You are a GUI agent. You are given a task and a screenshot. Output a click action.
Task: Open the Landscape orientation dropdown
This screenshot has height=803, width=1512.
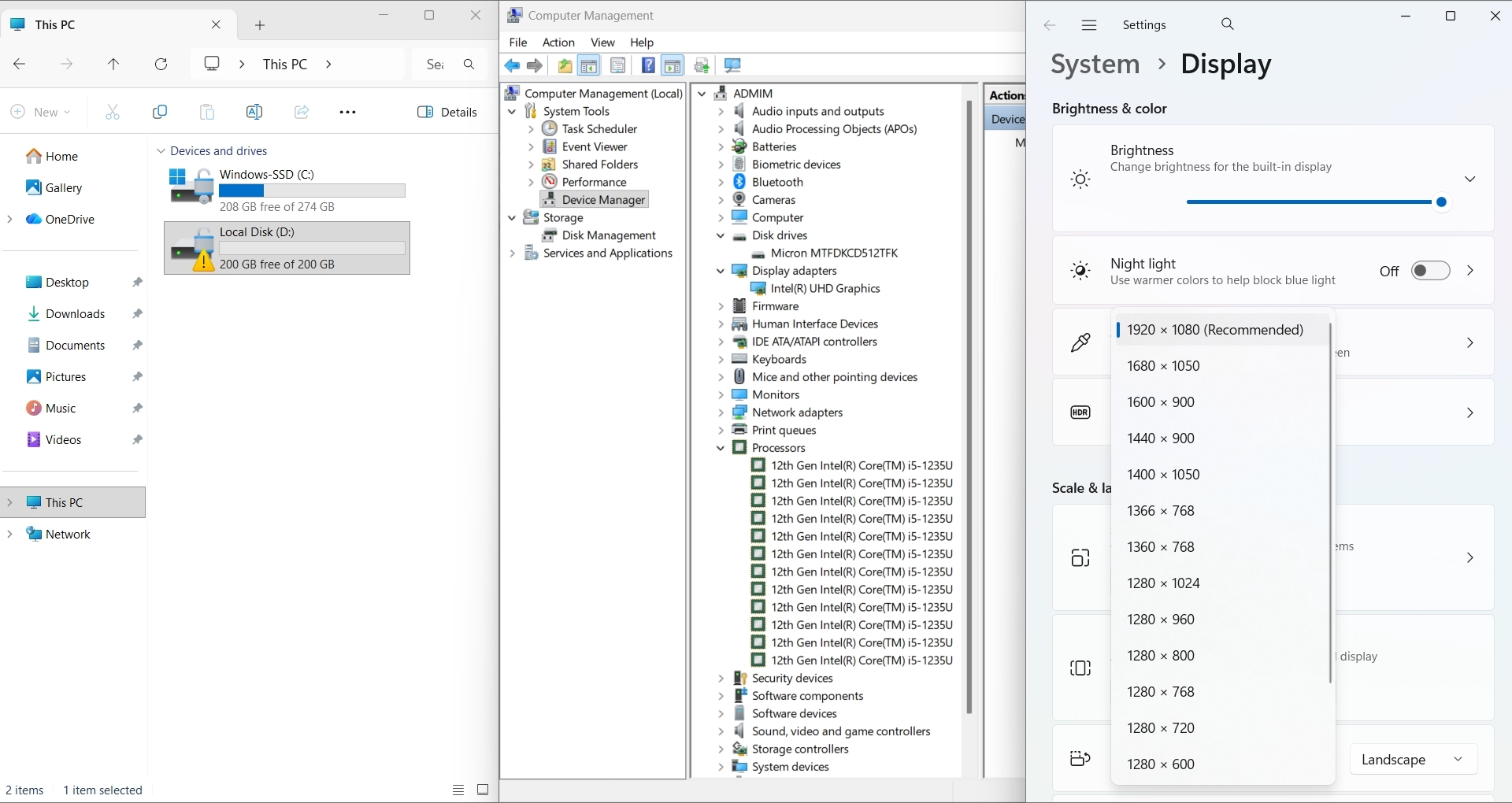(1413, 760)
